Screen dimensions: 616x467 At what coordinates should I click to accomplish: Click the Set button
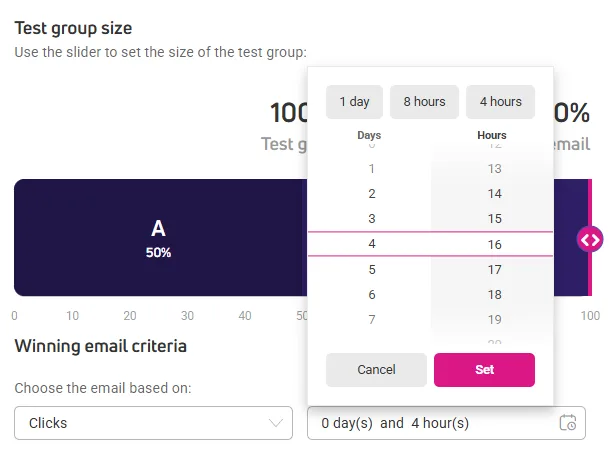[x=484, y=370]
